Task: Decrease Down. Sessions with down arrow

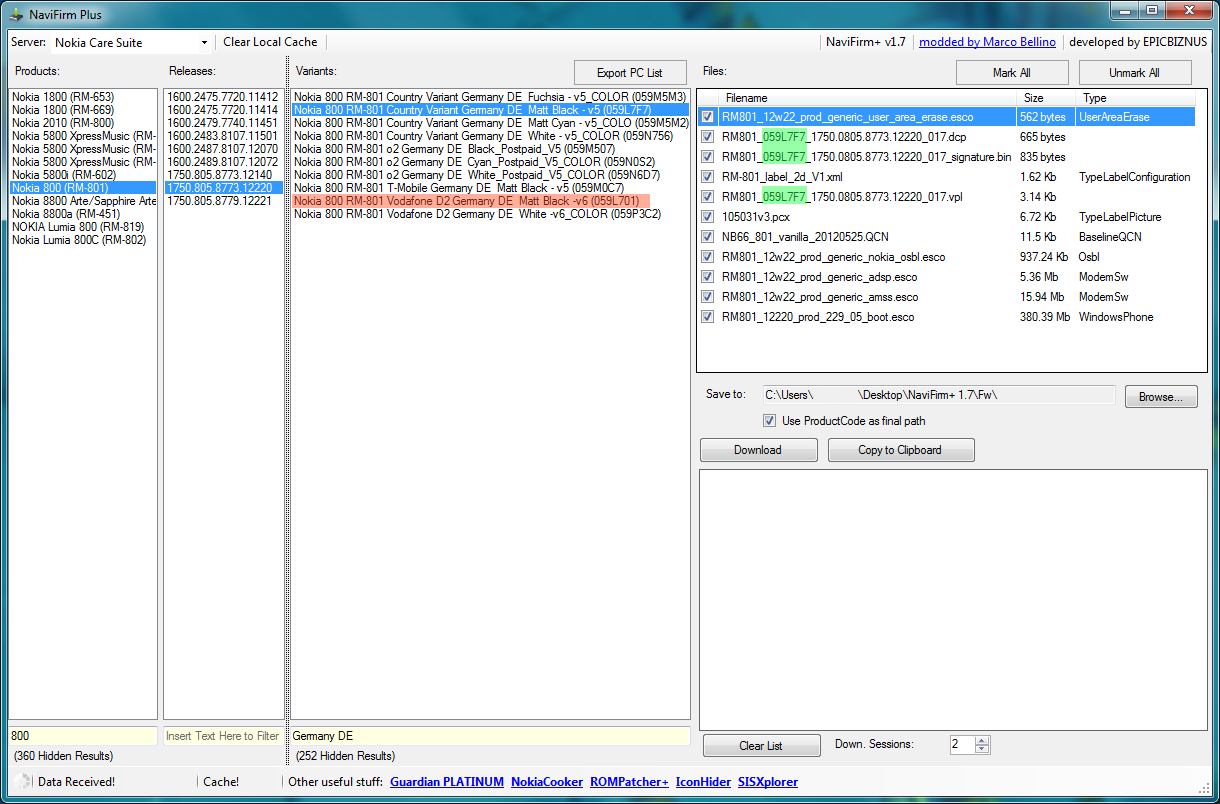Action: (982, 749)
